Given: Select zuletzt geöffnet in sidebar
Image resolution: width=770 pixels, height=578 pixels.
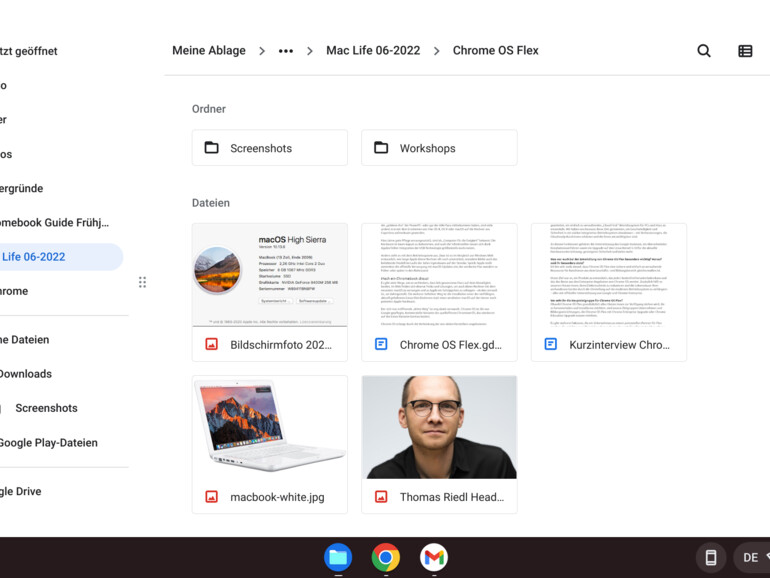Looking at the screenshot, I should [28, 51].
